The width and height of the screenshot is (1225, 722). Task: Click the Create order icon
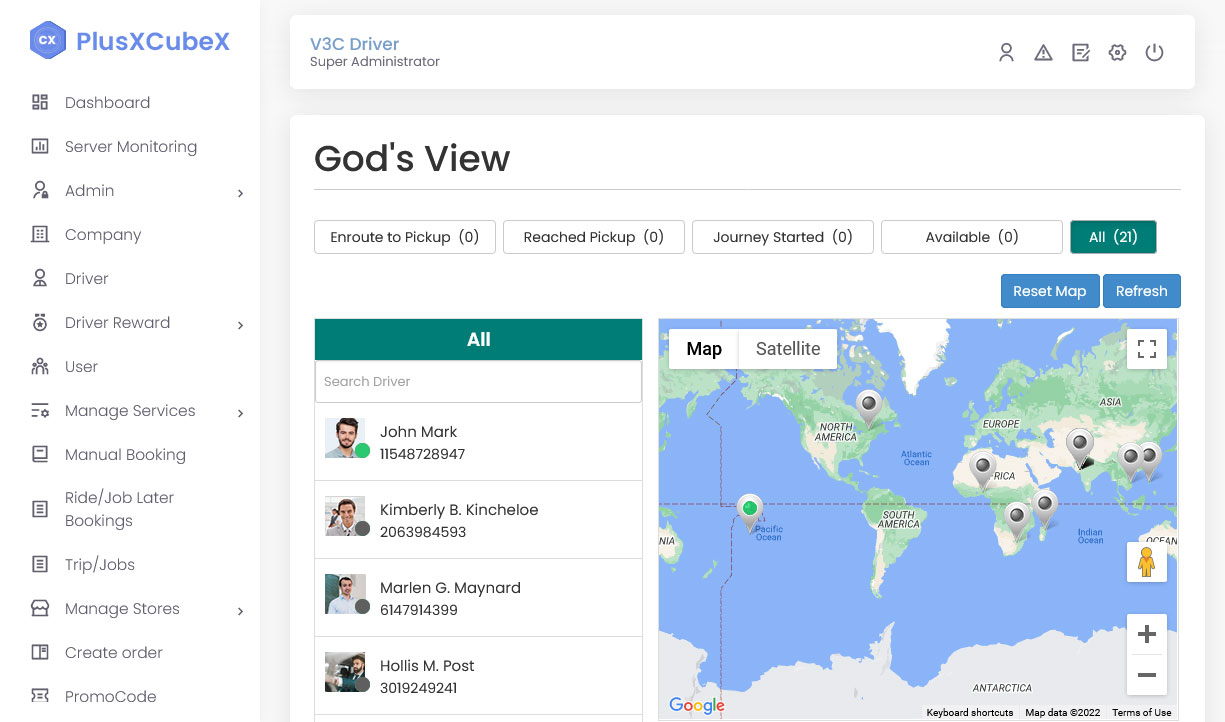(40, 652)
